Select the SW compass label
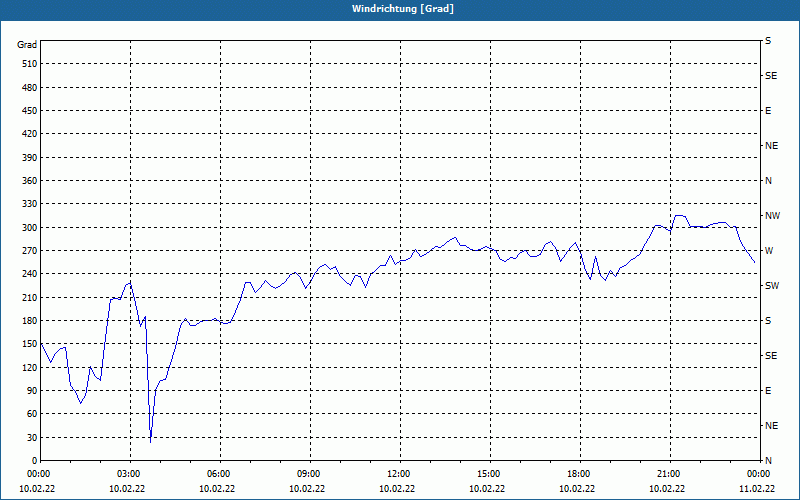The height and width of the screenshot is (500, 800). [x=772, y=286]
